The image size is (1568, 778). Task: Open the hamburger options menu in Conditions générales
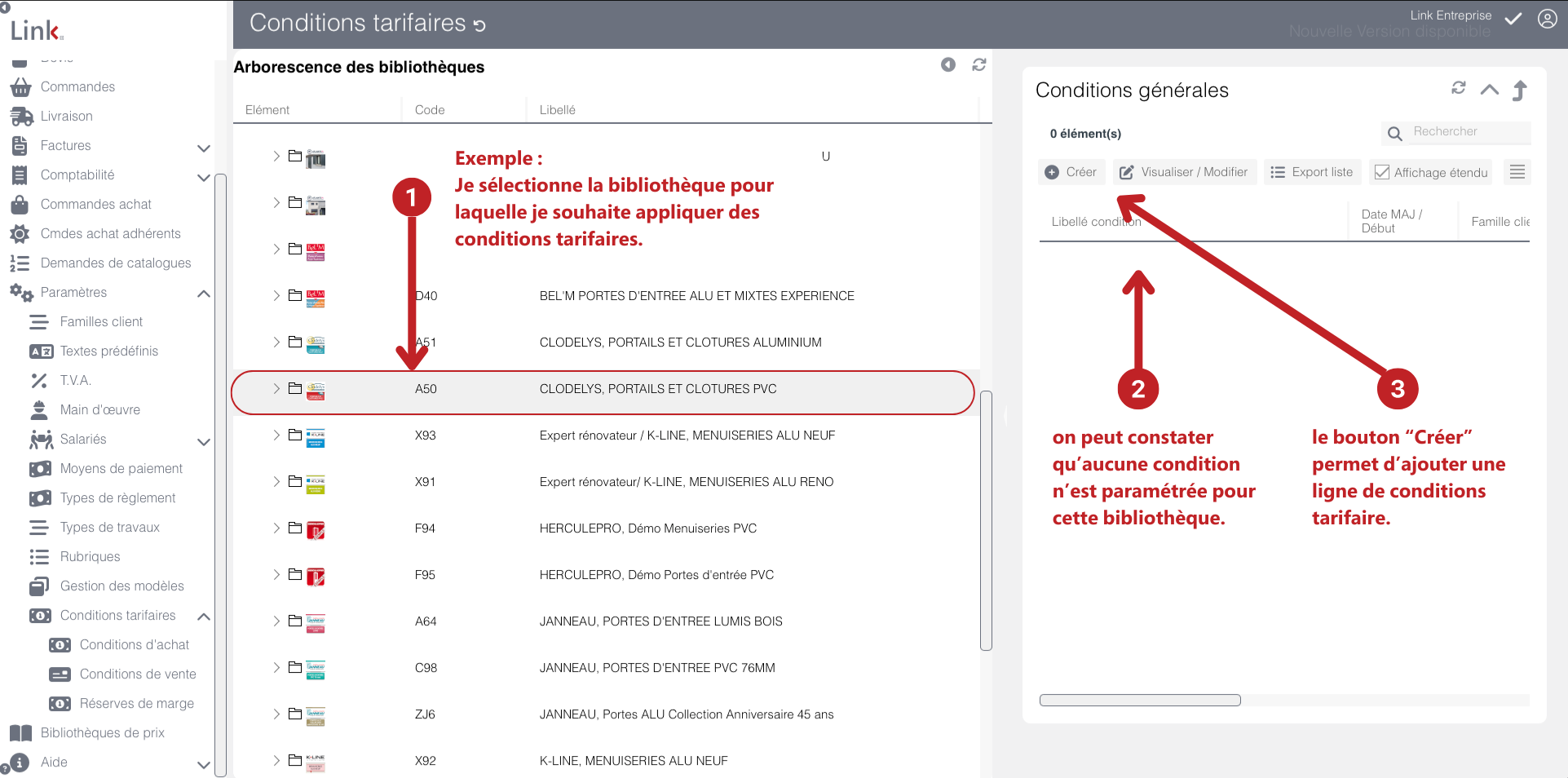point(1517,172)
